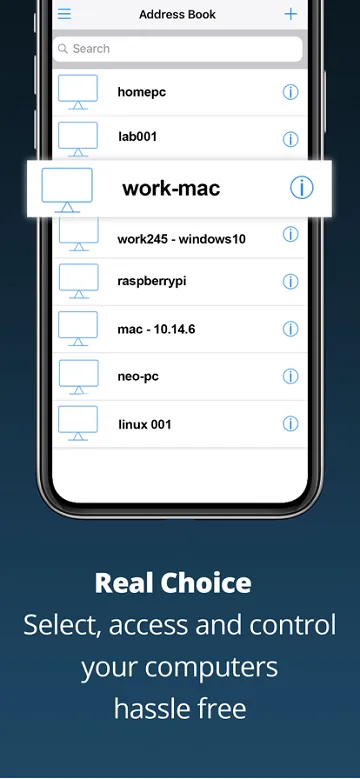
Task: Click the raspberrypi monitor icon
Action: click(78, 281)
